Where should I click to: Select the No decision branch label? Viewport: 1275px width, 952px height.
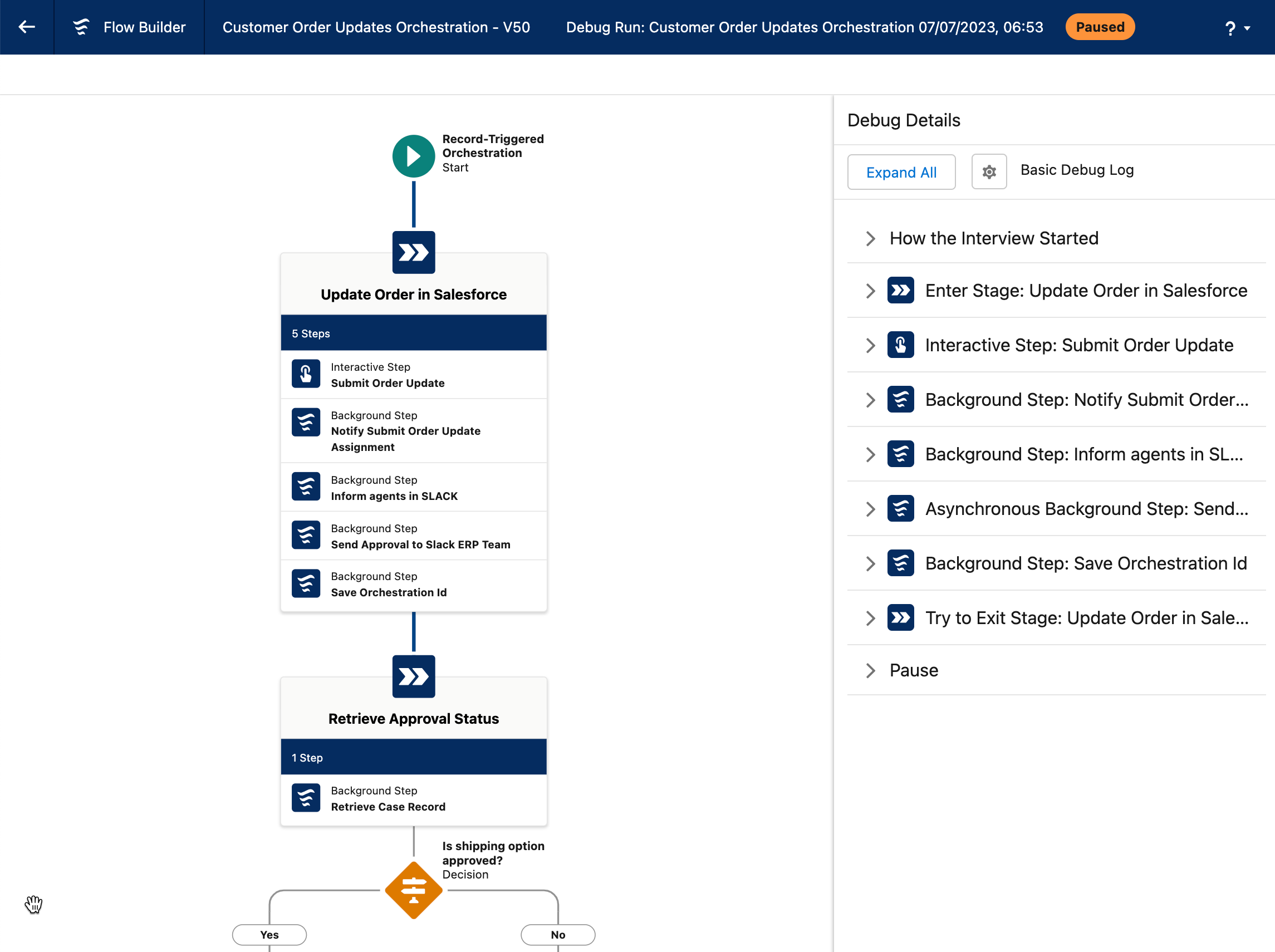pyautogui.click(x=557, y=934)
